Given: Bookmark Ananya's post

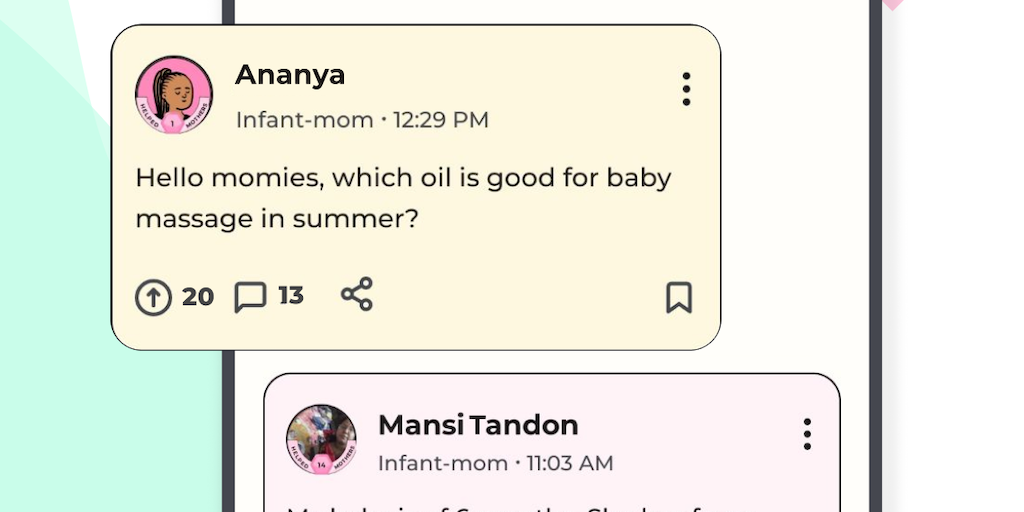Looking at the screenshot, I should tap(679, 297).
